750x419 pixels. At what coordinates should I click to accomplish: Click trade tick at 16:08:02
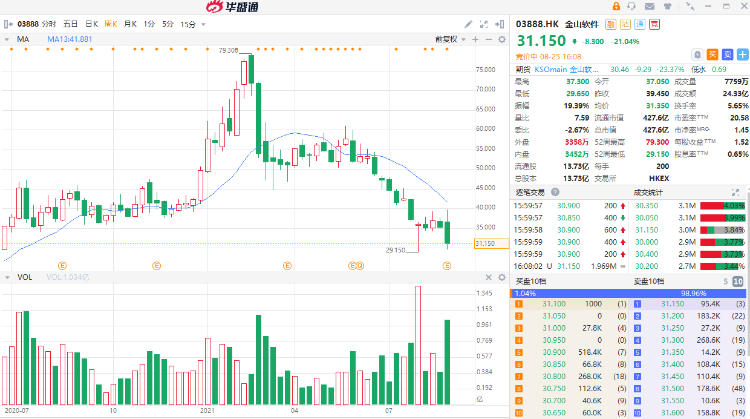tap(571, 266)
